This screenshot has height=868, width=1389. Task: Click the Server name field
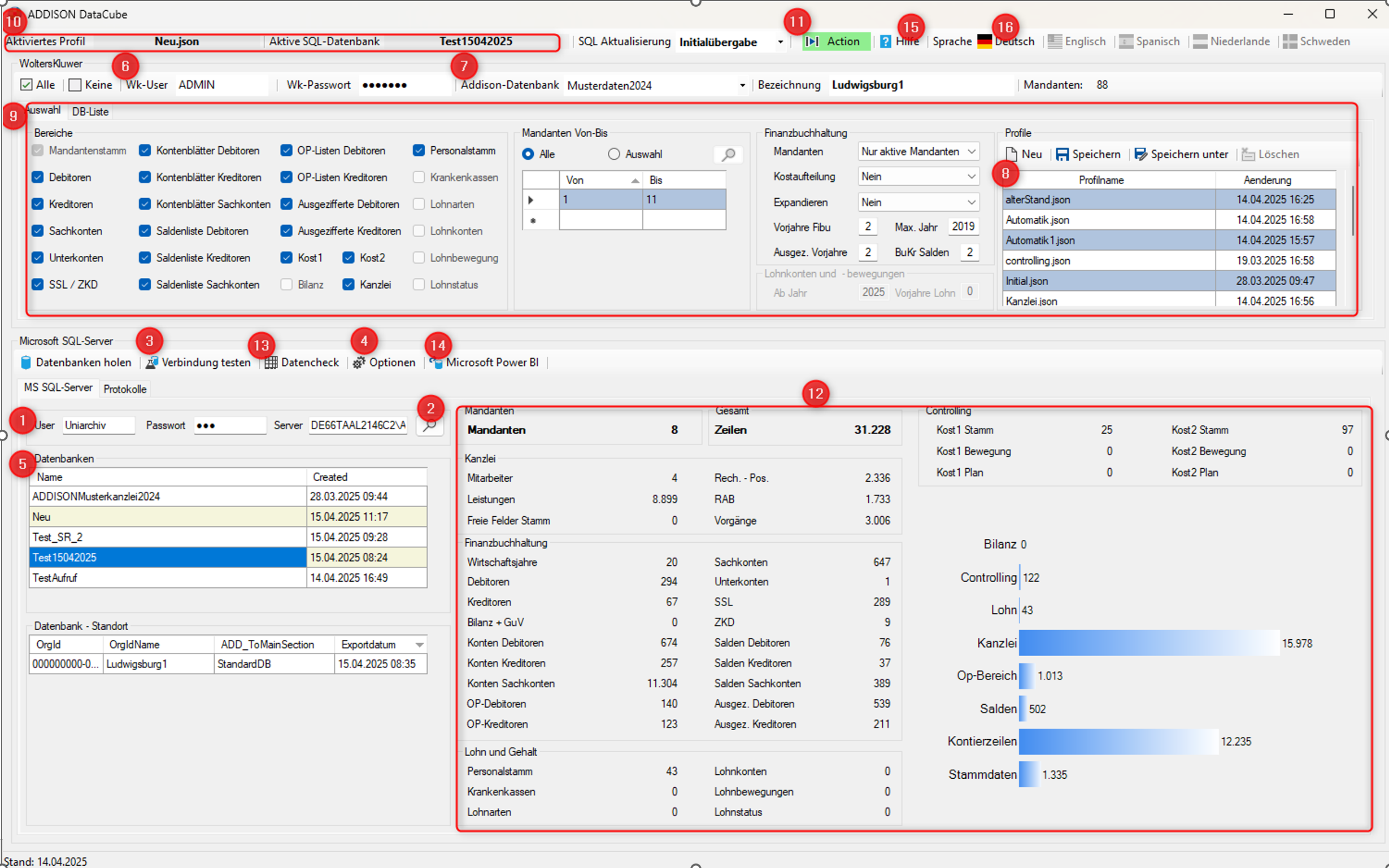click(358, 425)
